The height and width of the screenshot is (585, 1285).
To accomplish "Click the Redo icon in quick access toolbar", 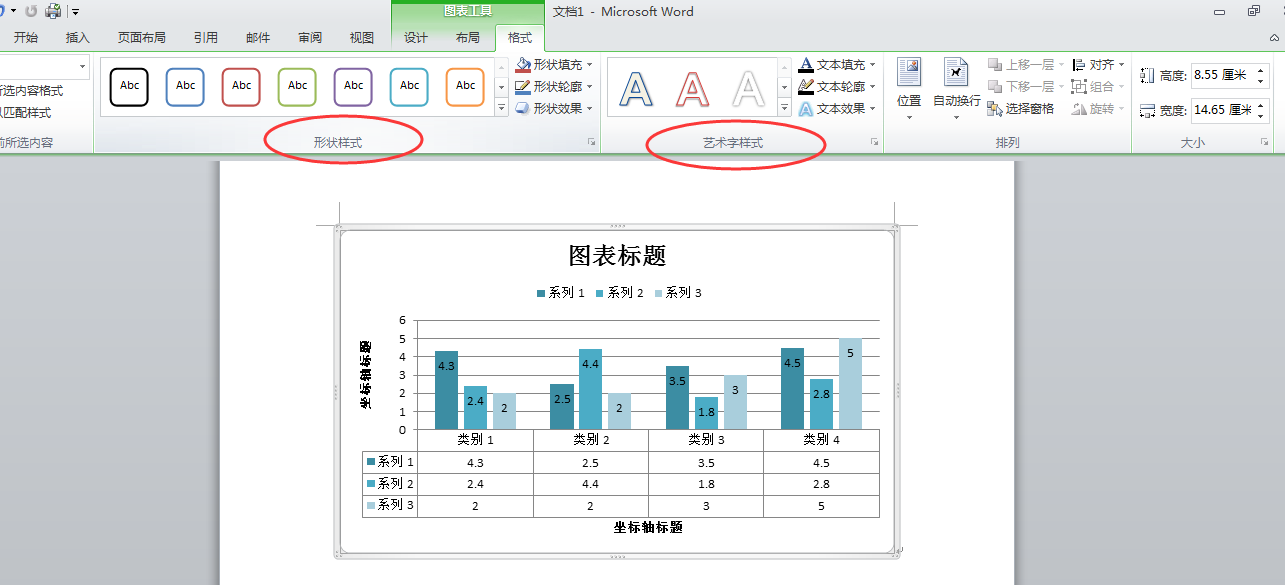I will (30, 11).
